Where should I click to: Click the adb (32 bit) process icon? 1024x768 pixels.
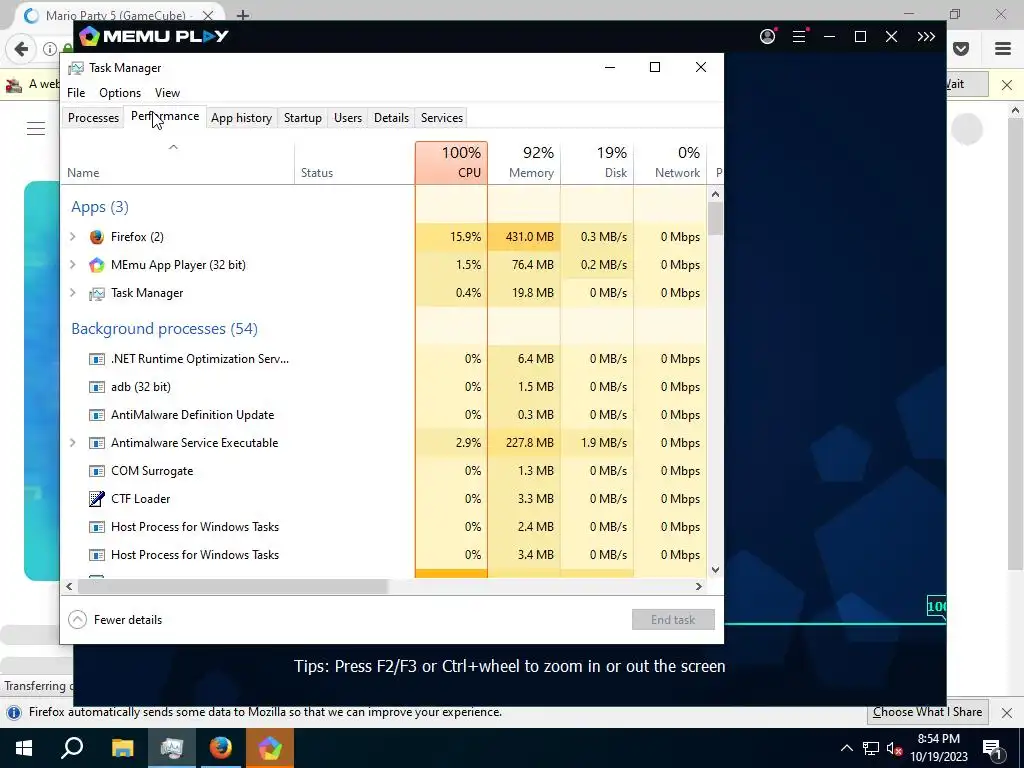[x=97, y=387]
